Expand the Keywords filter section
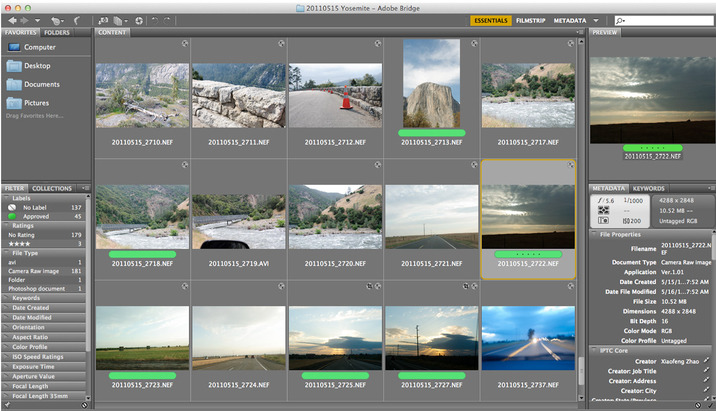The image size is (716, 411). point(26,298)
